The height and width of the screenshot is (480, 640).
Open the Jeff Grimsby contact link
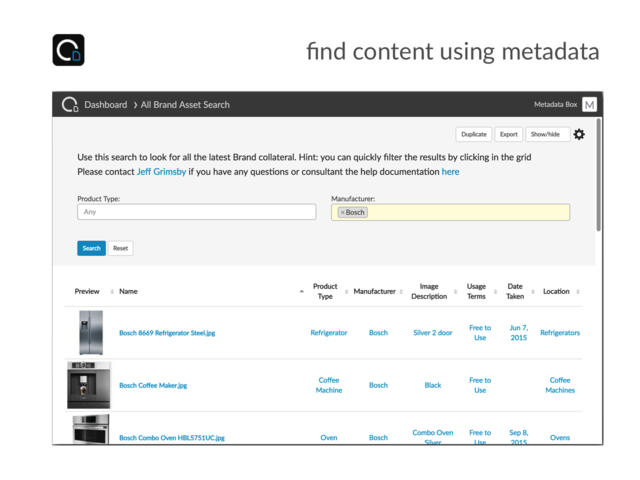point(161,172)
